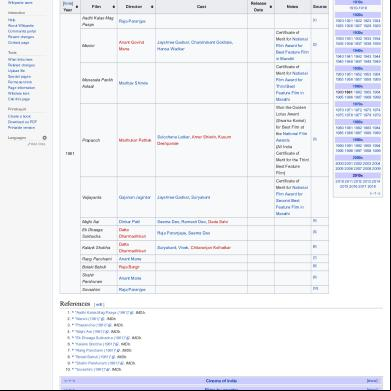Open the Languages settings gear icon

44,138
